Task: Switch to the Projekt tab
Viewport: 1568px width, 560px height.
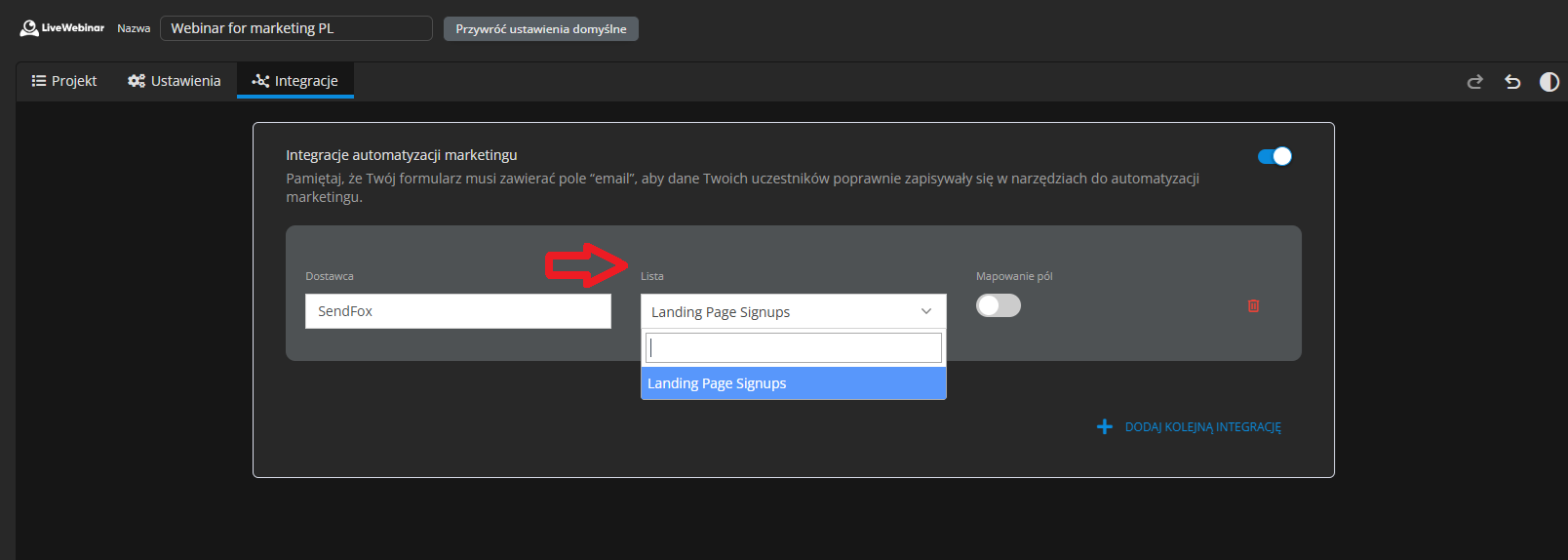Action: point(64,81)
